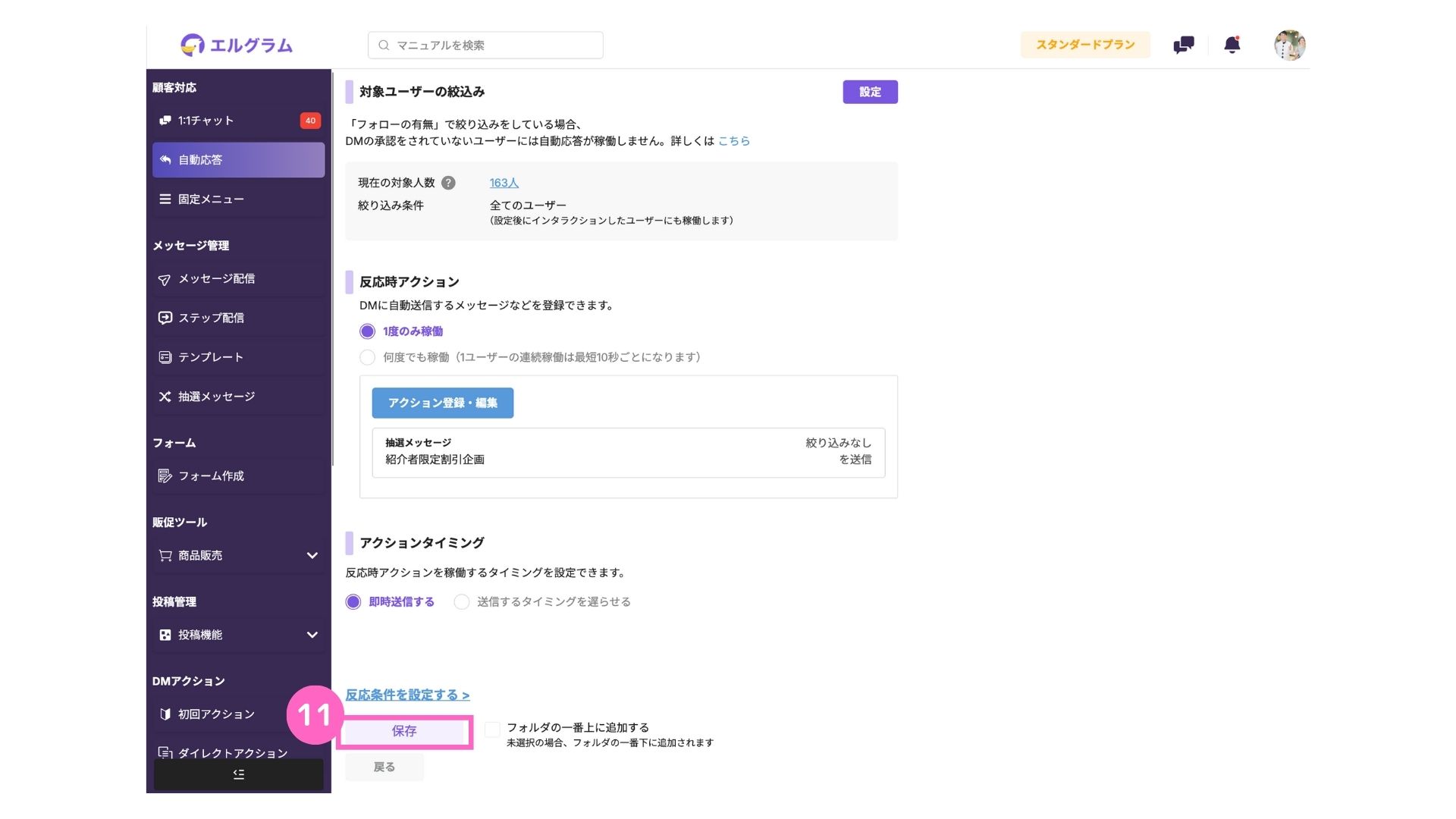Viewport: 1456px width, 819px height.
Task: Open 初回アクション menu item
Action: [x=238, y=714]
